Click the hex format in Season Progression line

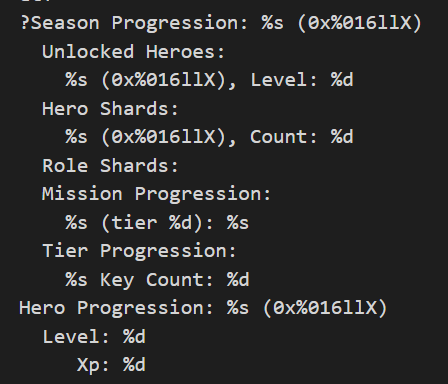360,24
